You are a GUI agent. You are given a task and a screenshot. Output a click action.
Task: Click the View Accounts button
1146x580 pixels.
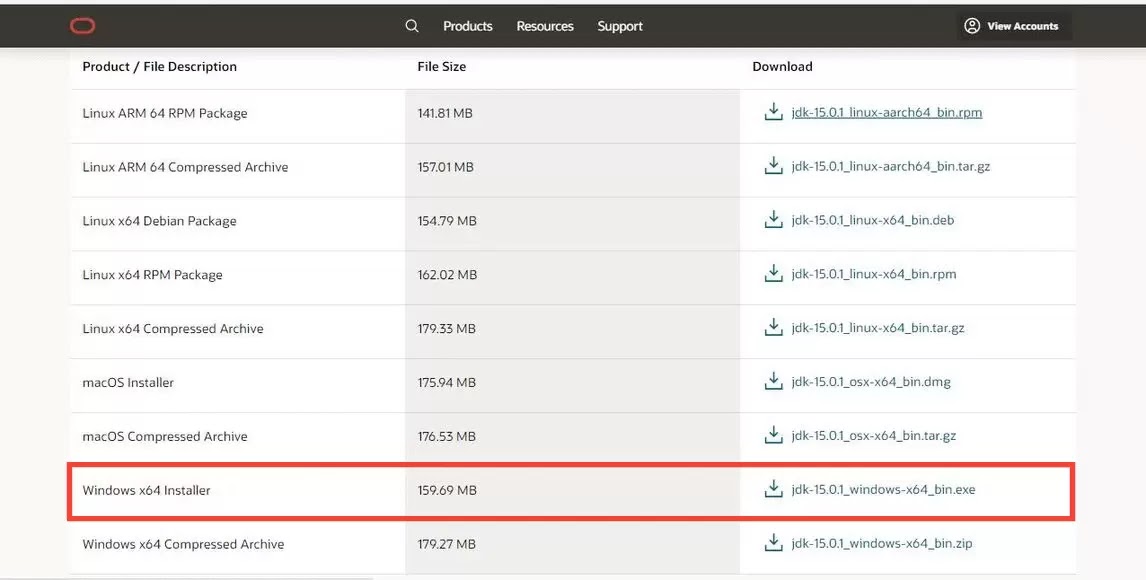(x=1014, y=26)
